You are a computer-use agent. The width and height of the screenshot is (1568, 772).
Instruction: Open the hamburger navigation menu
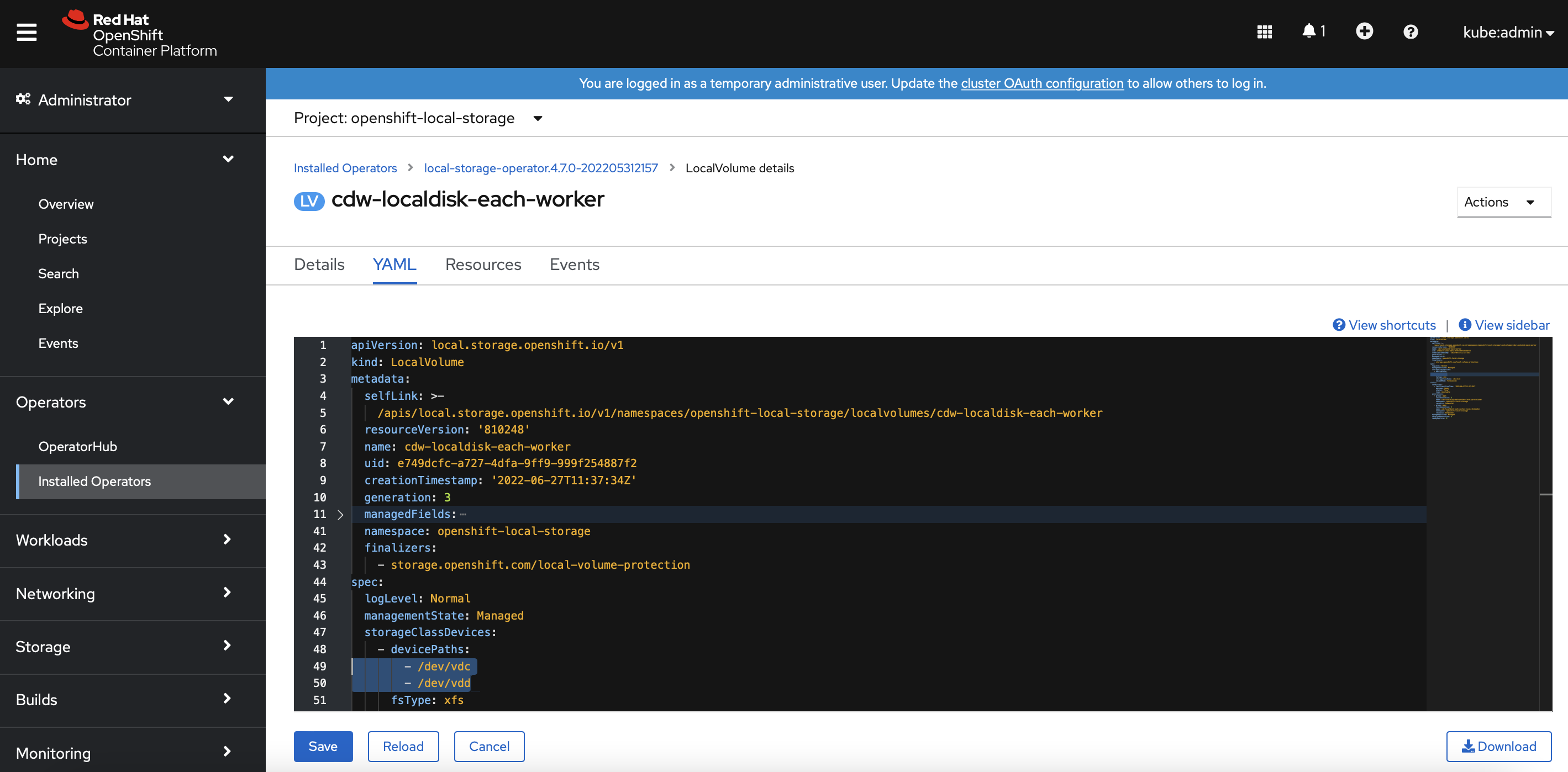(26, 32)
